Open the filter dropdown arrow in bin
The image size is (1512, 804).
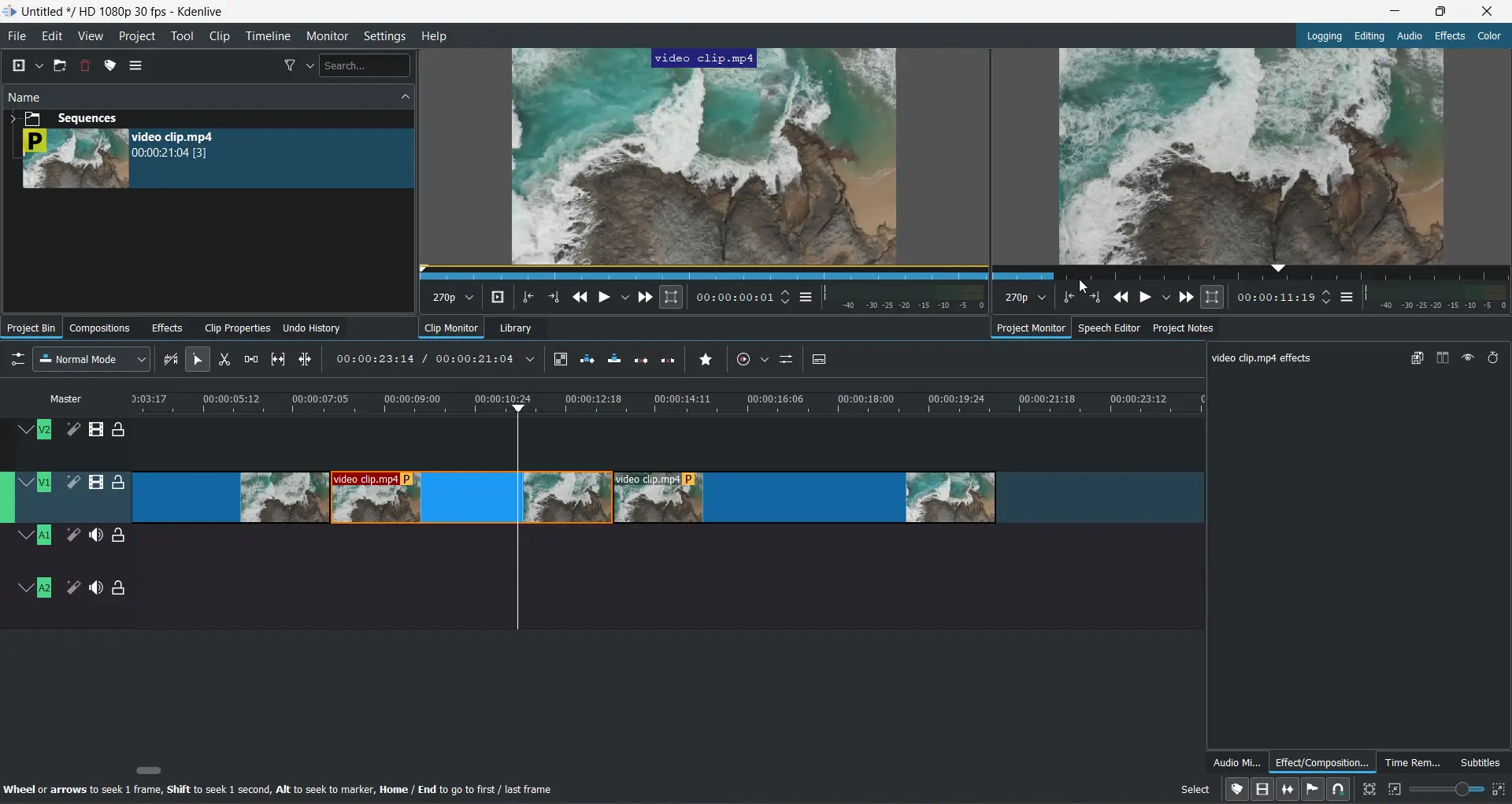coord(310,66)
